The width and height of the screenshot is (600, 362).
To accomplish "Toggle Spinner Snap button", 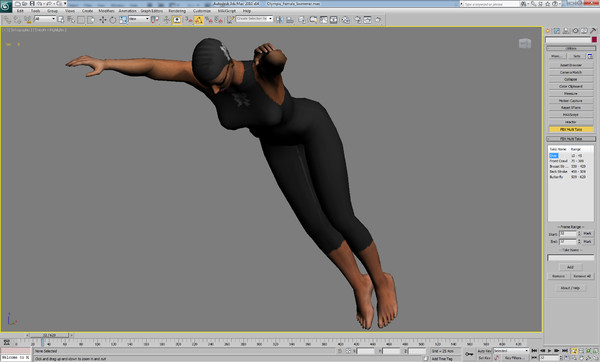I will tap(218, 20).
